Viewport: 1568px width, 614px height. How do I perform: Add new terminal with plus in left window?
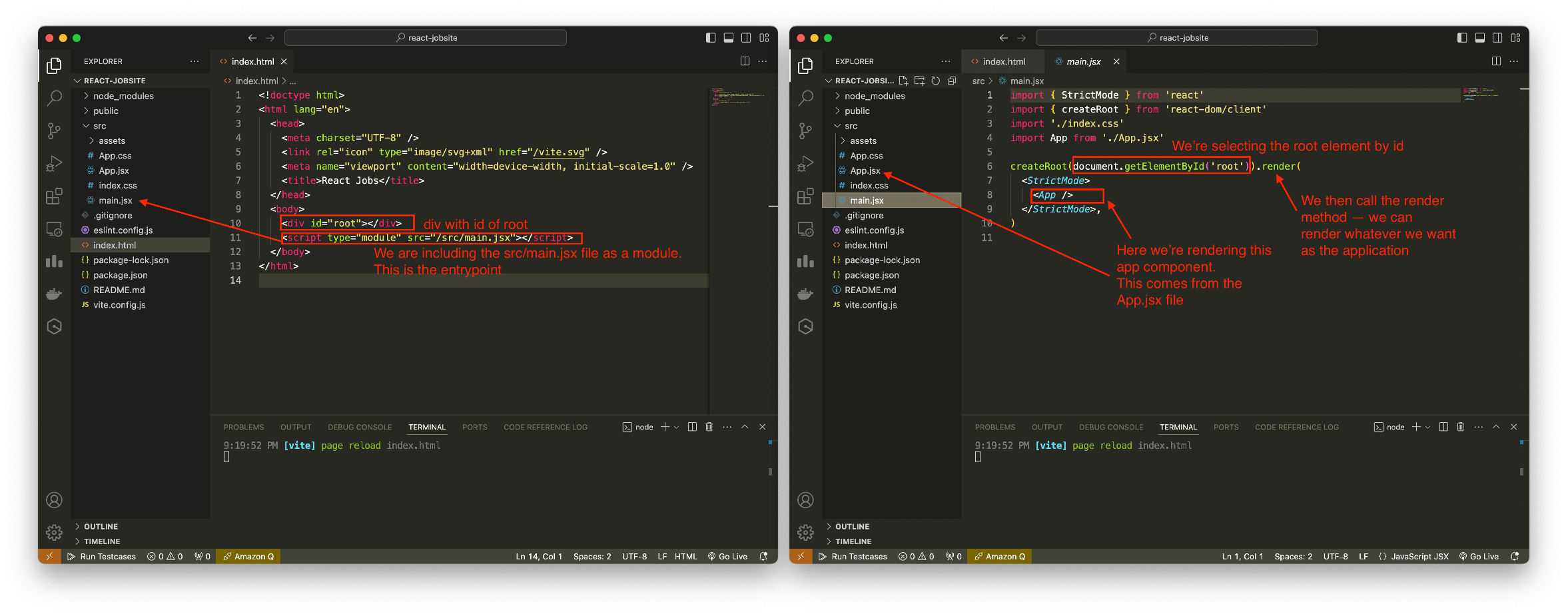665,427
